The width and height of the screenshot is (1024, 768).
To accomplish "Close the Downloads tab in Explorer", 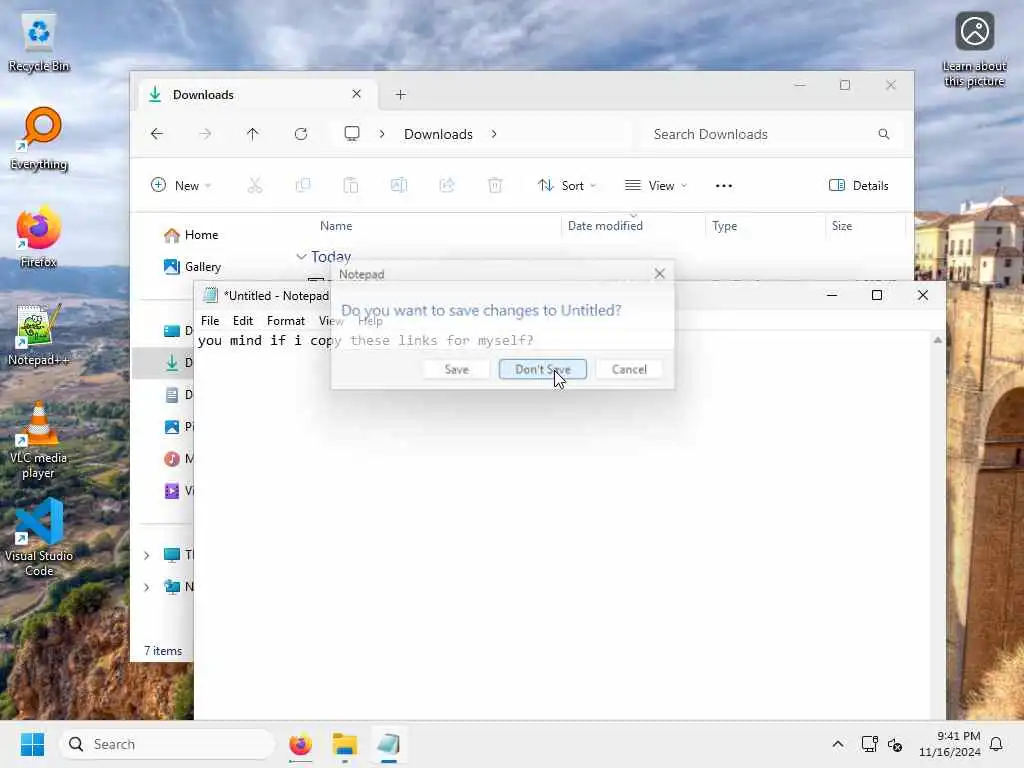I will [357, 94].
